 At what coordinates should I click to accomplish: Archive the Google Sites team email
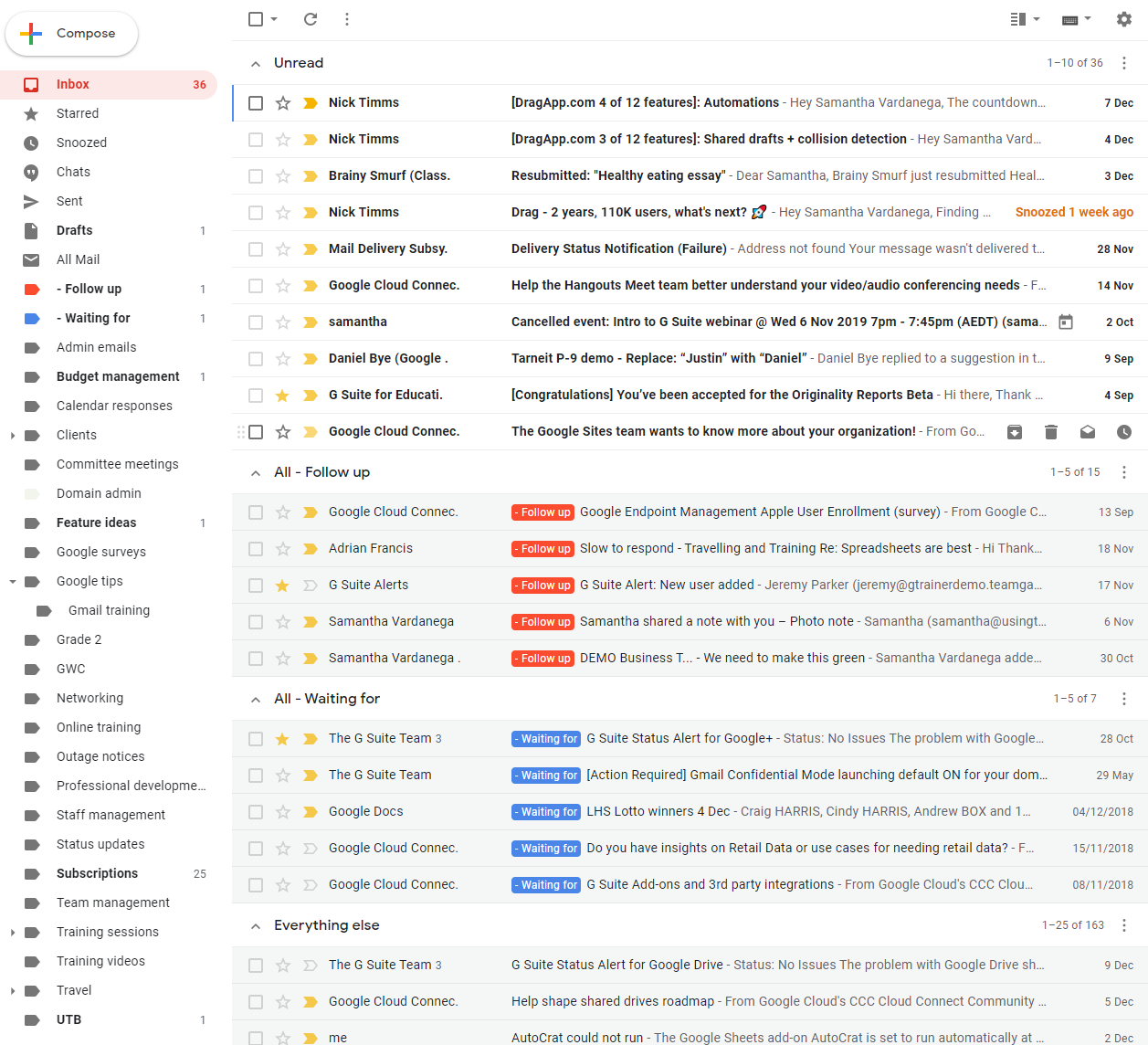[1015, 432]
